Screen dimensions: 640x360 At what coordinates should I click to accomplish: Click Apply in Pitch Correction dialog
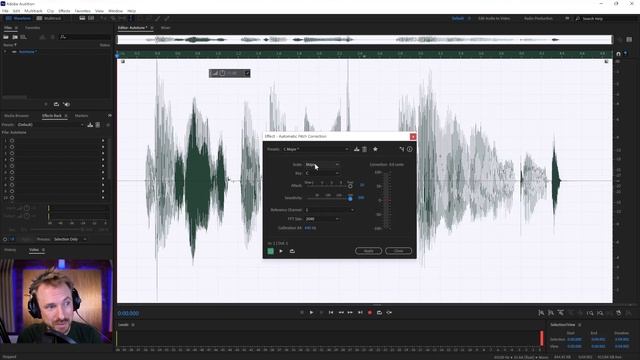coord(369,251)
